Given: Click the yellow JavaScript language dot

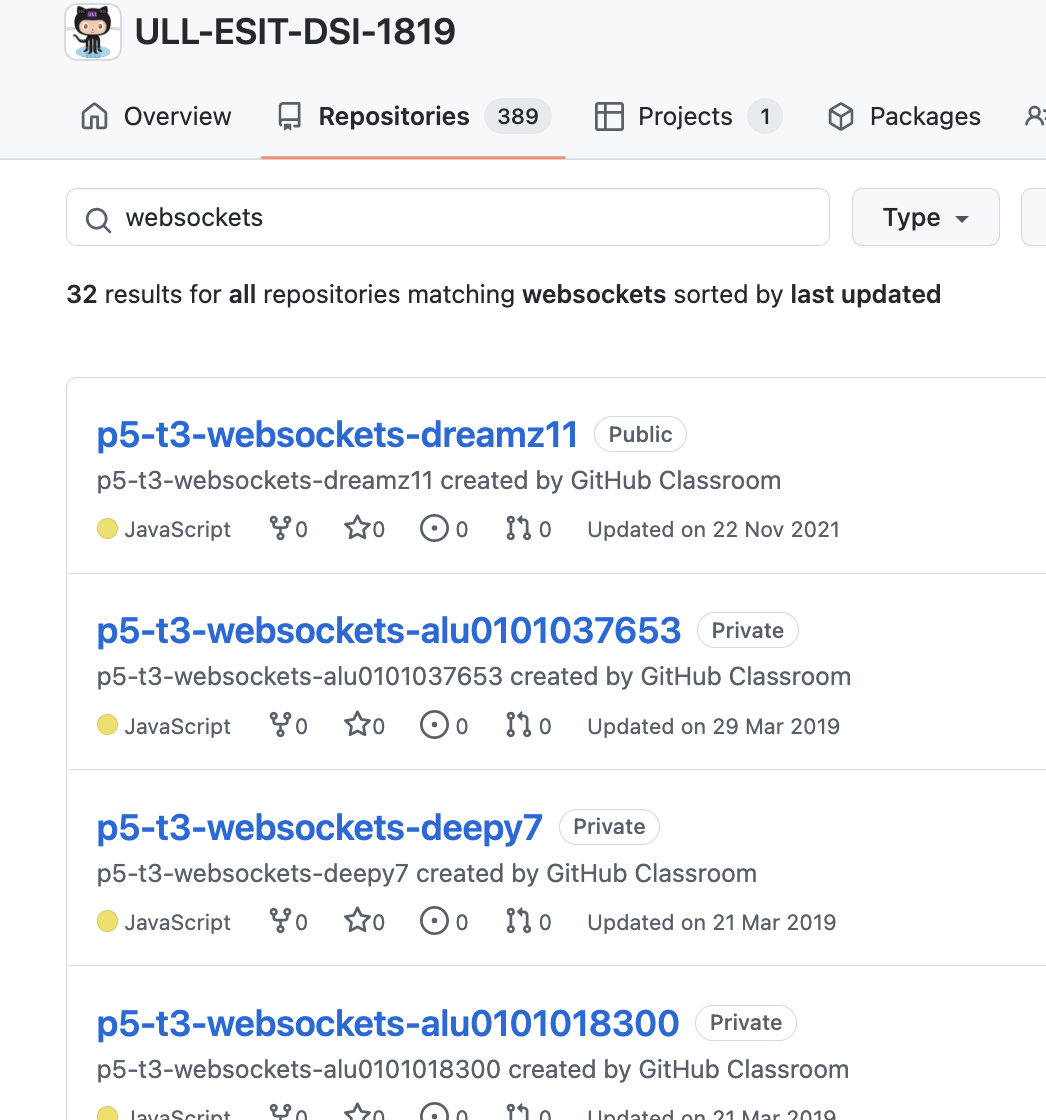Looking at the screenshot, I should tap(107, 528).
